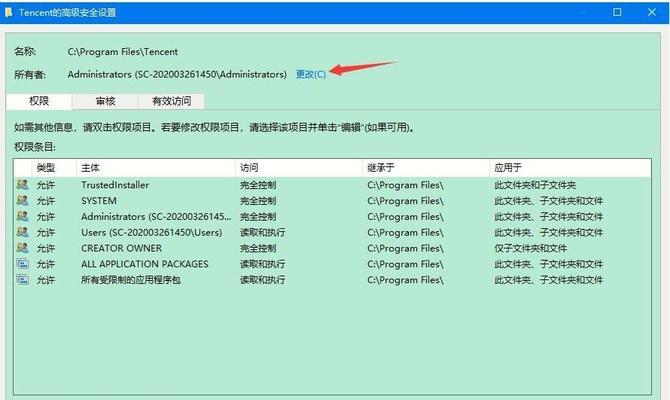Click 读取和执行 in the Users row
Image resolution: width=670 pixels, height=400 pixels.
(262, 232)
